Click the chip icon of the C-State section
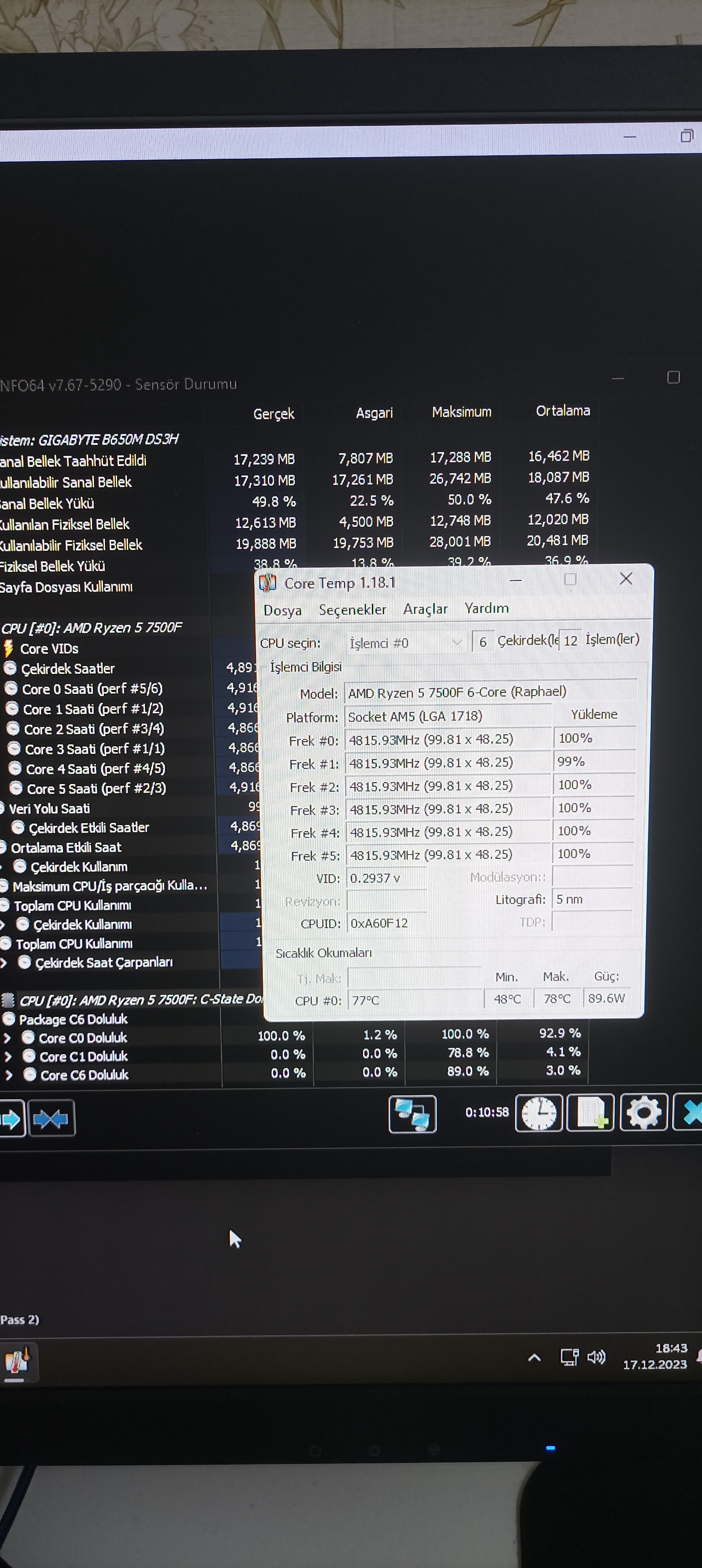 point(8,1000)
